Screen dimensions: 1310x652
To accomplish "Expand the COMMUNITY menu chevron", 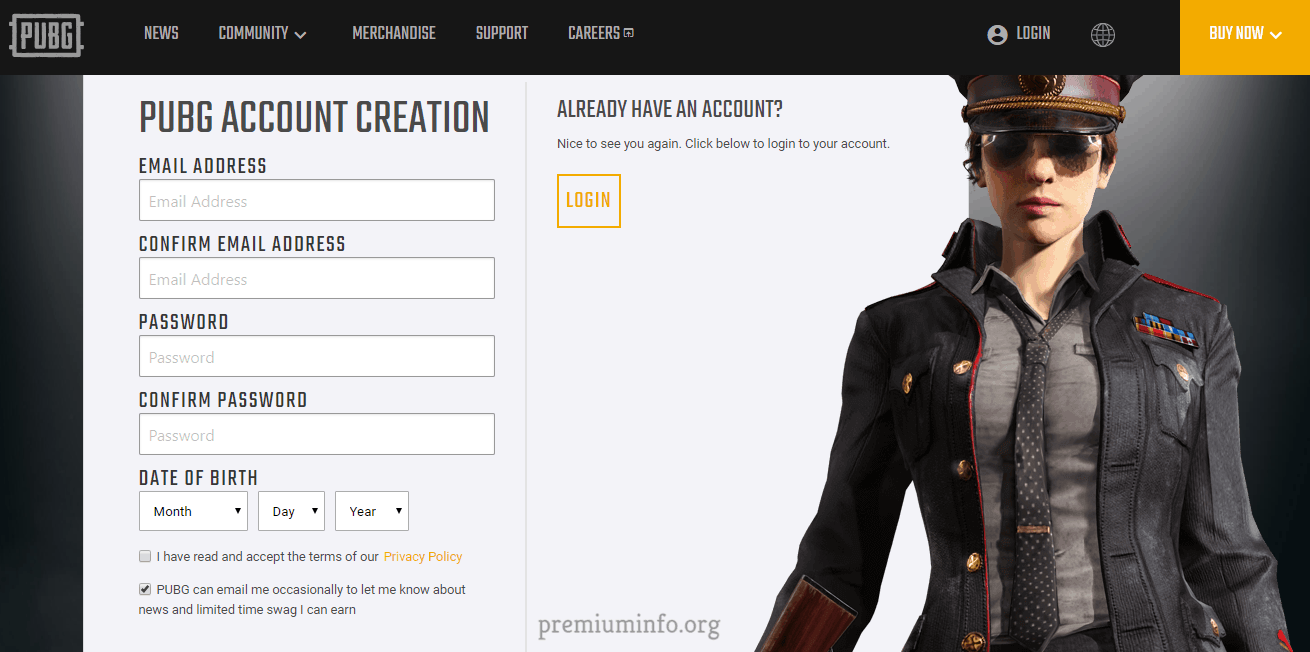I will point(300,35).
